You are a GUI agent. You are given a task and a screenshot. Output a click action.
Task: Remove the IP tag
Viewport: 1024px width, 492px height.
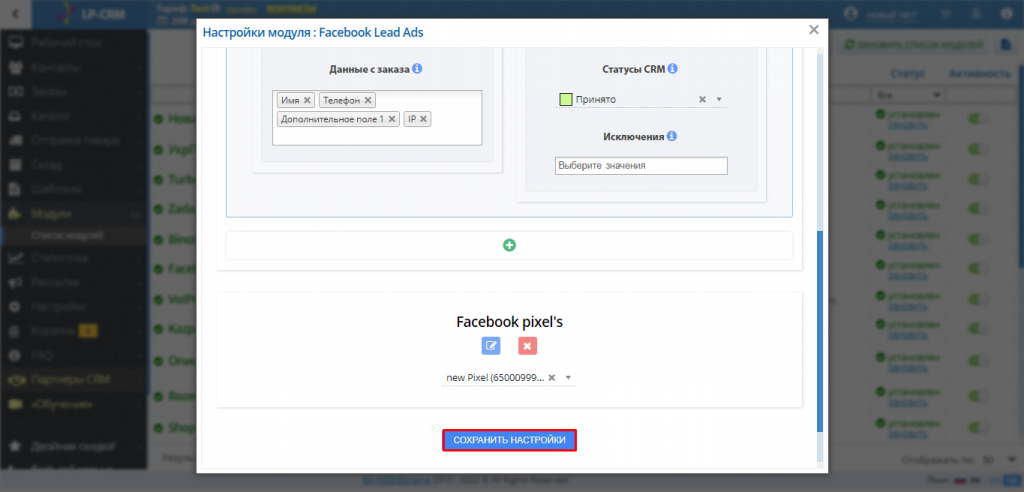click(423, 119)
